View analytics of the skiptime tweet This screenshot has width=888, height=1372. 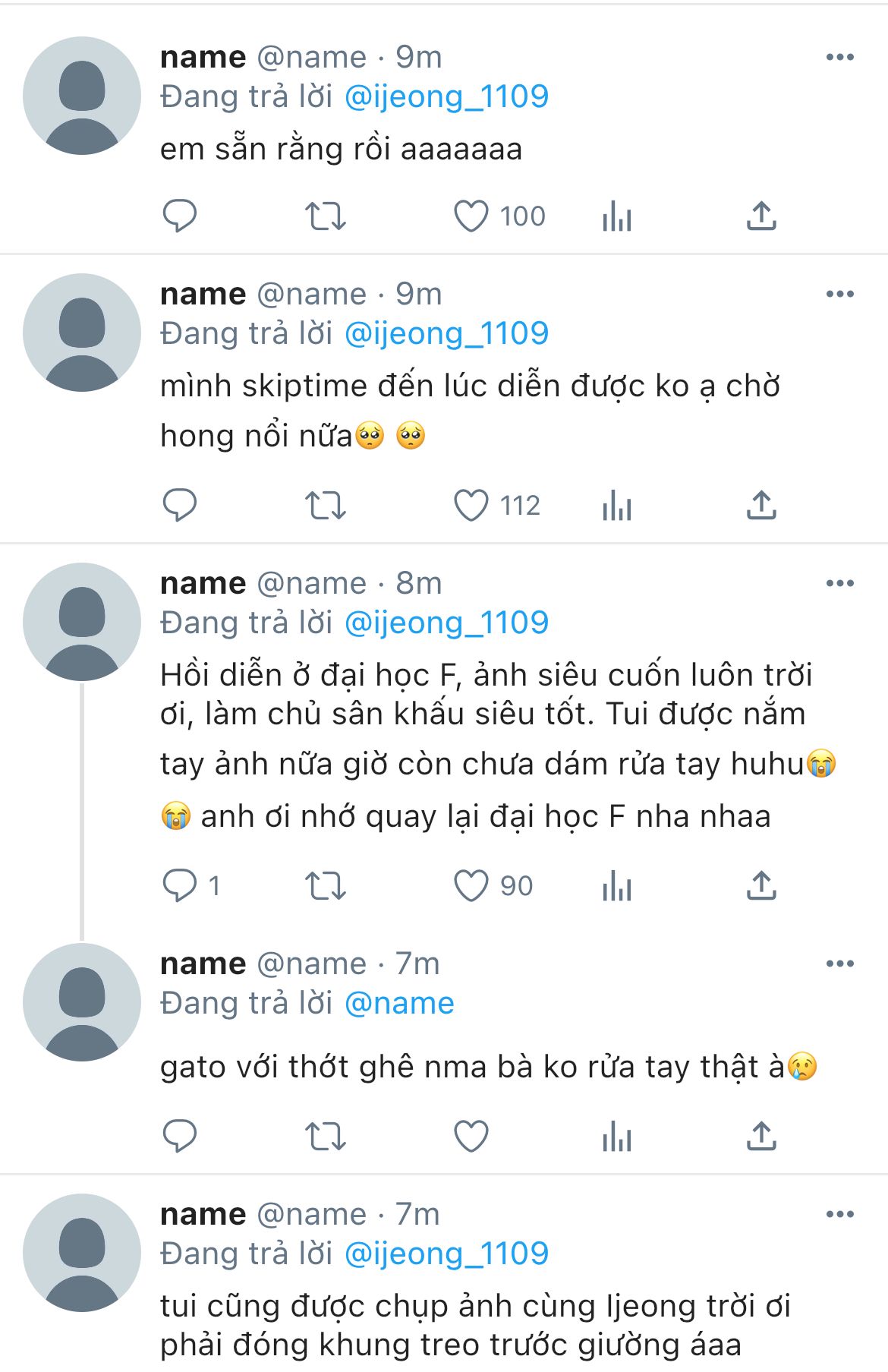coord(617,506)
